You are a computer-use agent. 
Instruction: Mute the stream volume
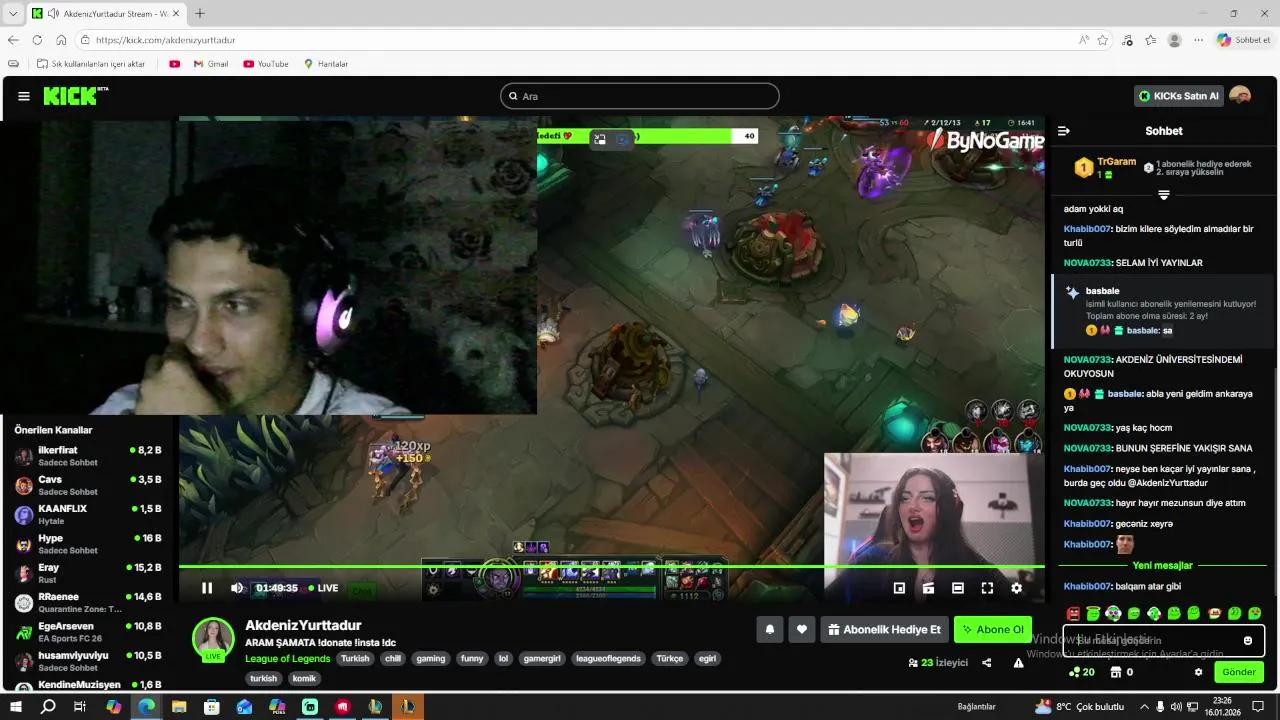click(237, 588)
